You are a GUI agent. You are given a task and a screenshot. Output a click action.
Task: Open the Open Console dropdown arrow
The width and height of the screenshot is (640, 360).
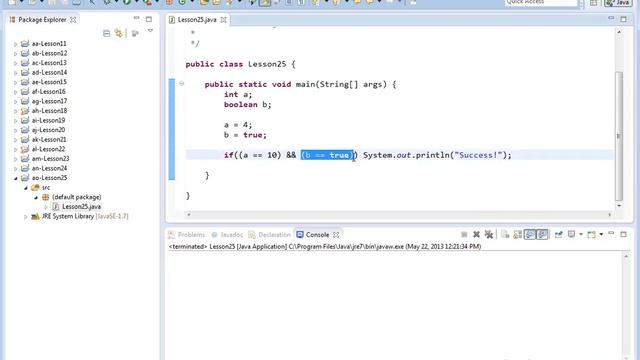coord(602,234)
